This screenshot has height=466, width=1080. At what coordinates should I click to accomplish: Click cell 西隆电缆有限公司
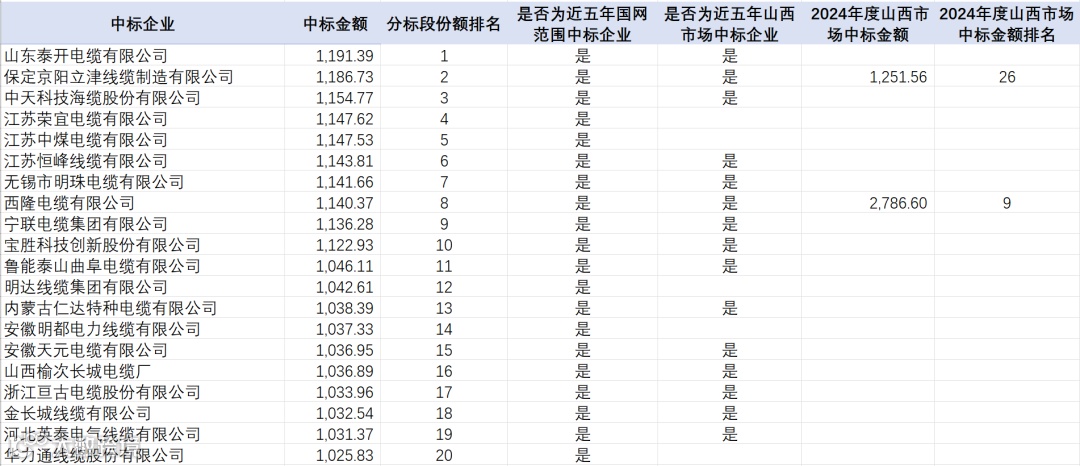pyautogui.click(x=143, y=203)
